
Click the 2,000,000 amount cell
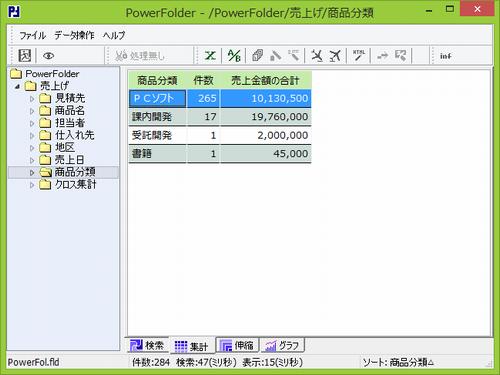click(x=266, y=135)
